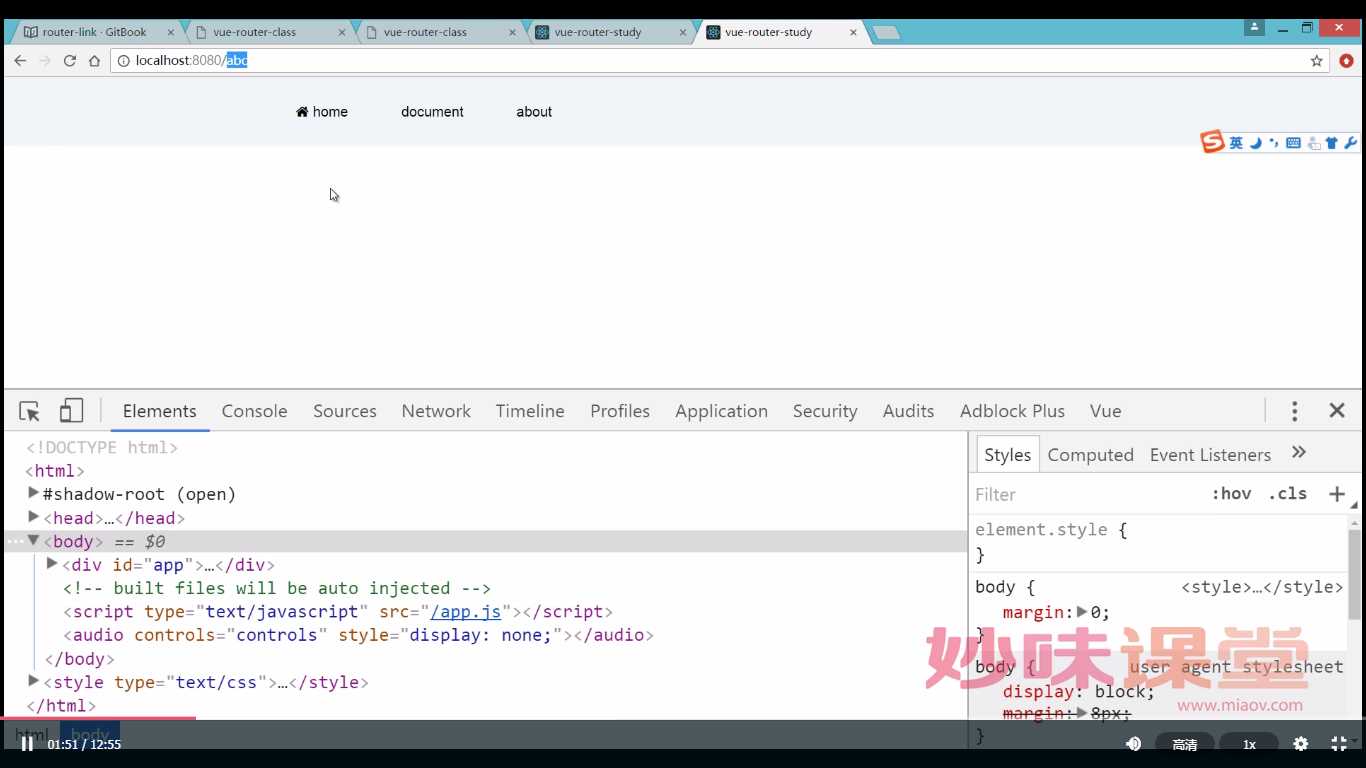Click the site info icon in address bar
The image size is (1366, 768).
pos(124,61)
